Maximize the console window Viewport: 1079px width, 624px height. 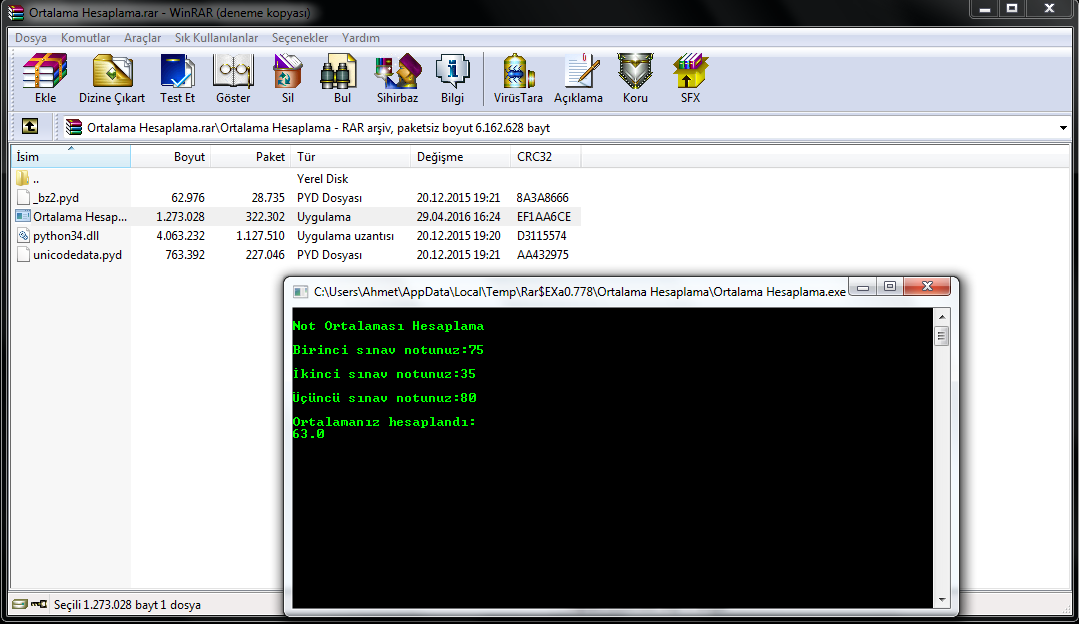pyautogui.click(x=890, y=287)
